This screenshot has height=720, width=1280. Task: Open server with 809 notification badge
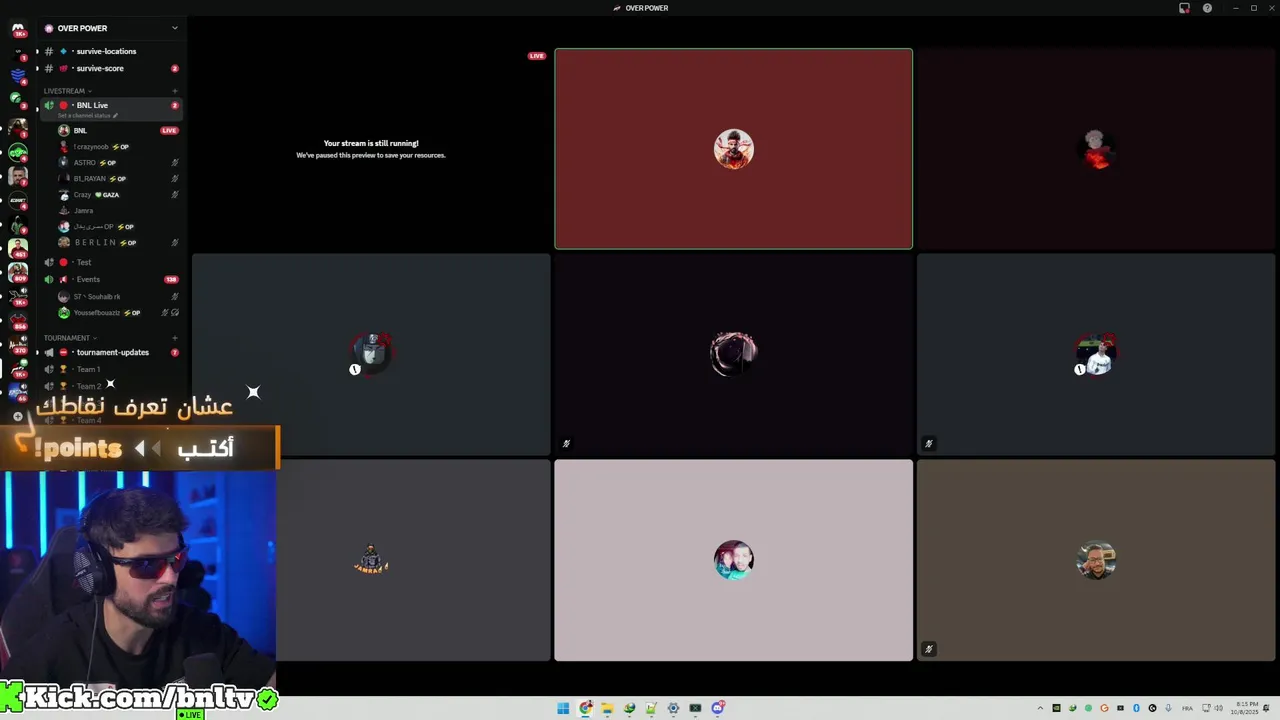pyautogui.click(x=18, y=271)
